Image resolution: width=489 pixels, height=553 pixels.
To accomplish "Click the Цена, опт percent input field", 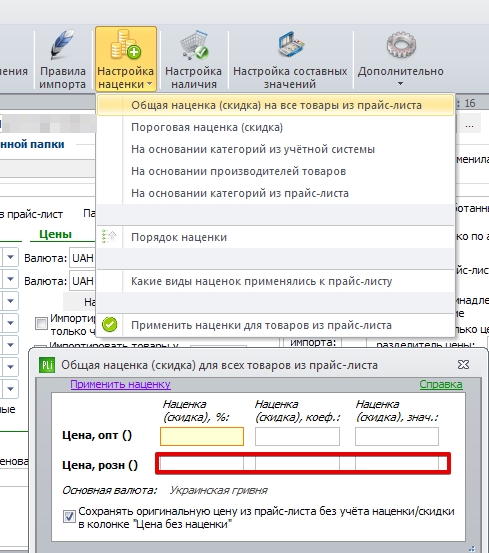I will pyautogui.click(x=202, y=436).
